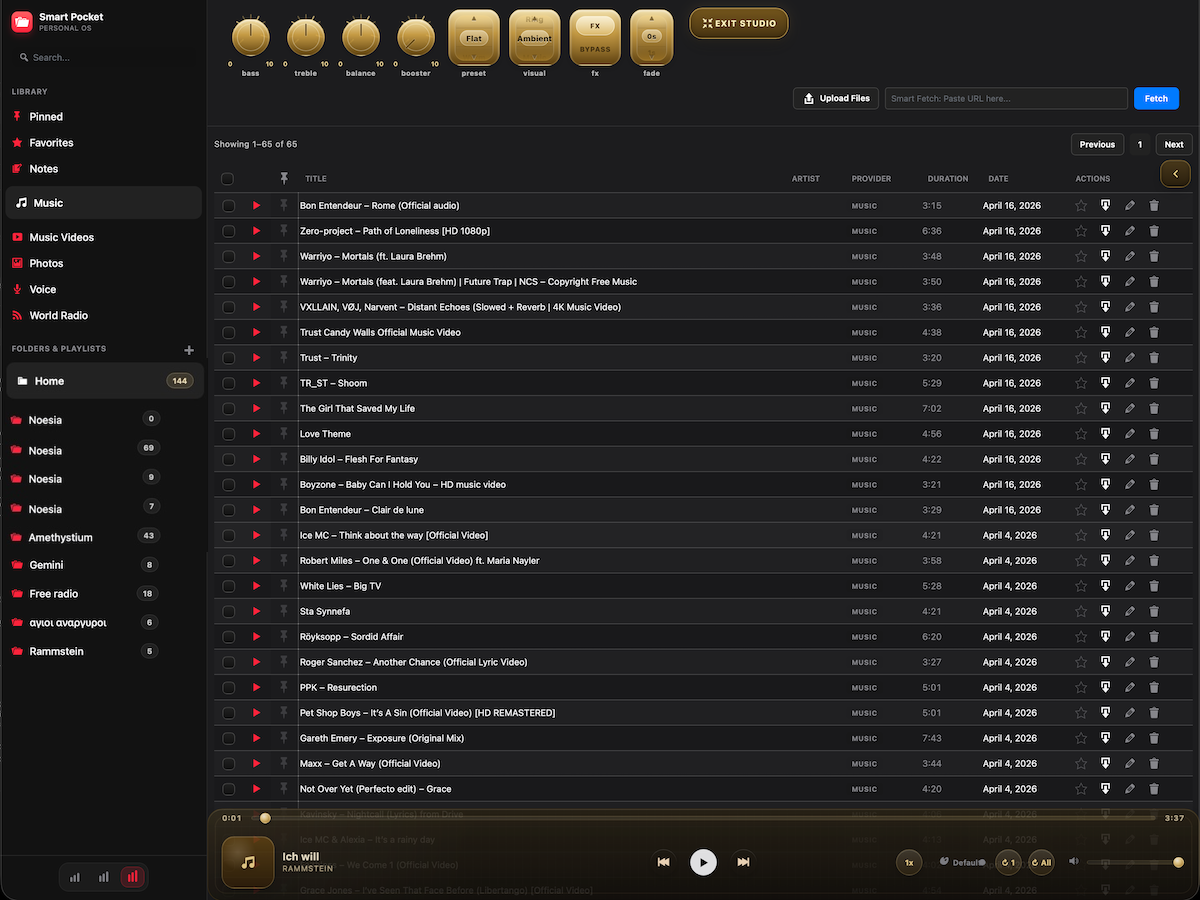Toggle the FX bypass switch

[x=595, y=38]
